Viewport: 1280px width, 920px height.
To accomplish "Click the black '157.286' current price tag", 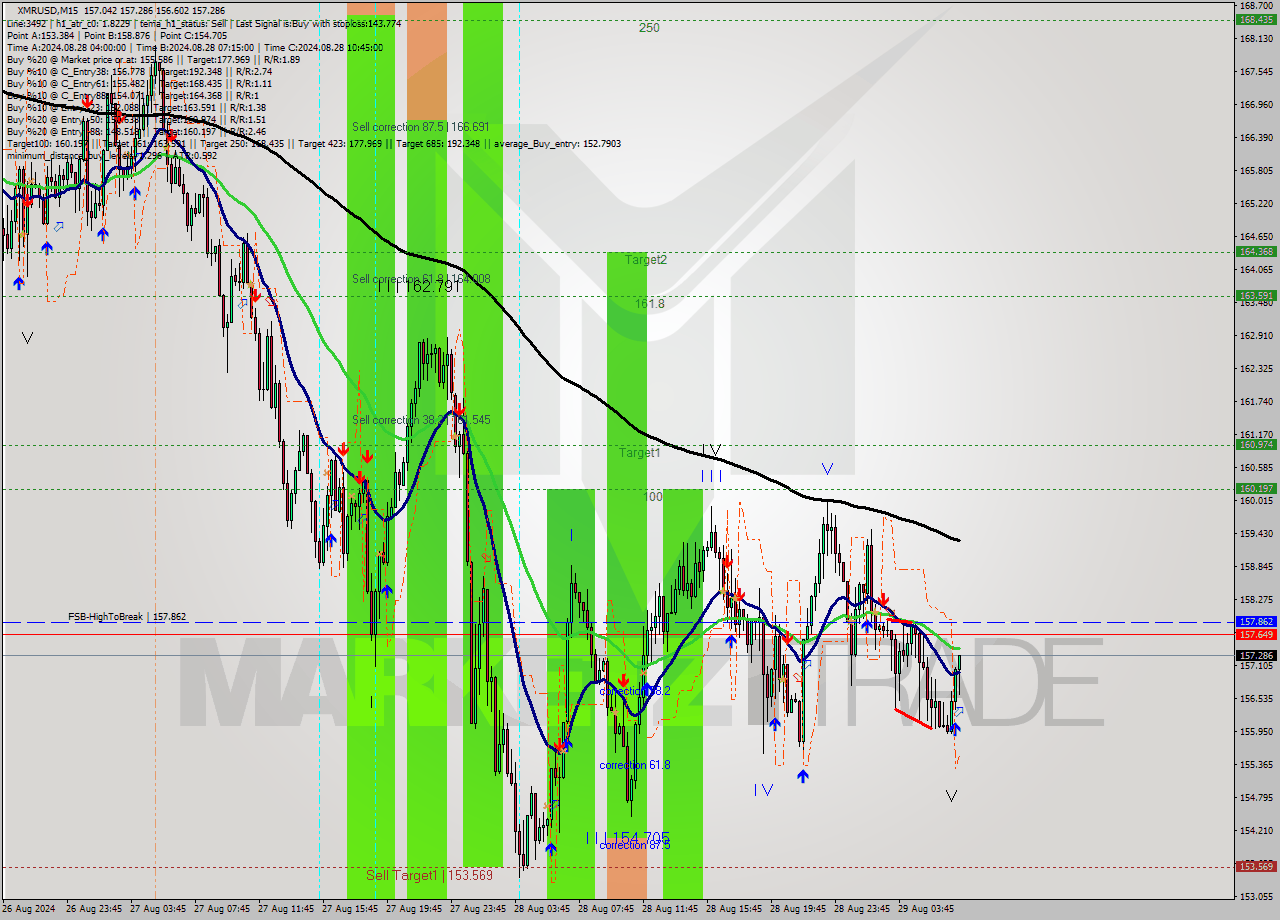I will tap(1256, 655).
